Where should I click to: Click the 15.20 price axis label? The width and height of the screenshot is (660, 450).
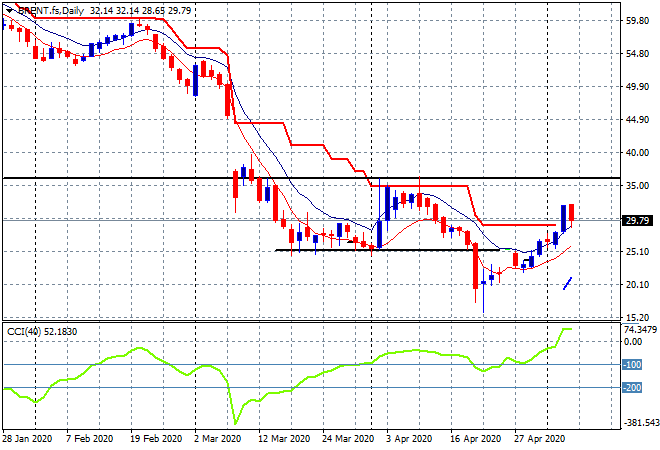[637, 317]
